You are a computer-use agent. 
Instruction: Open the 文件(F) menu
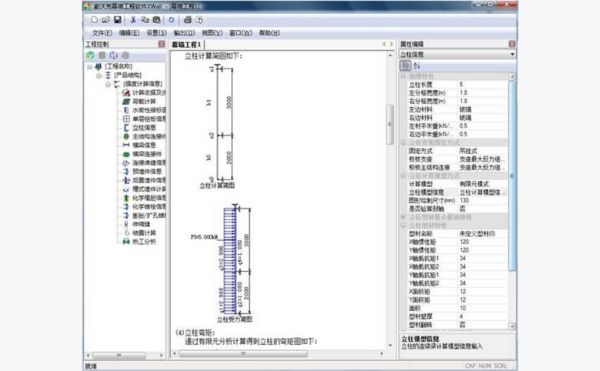[102, 33]
